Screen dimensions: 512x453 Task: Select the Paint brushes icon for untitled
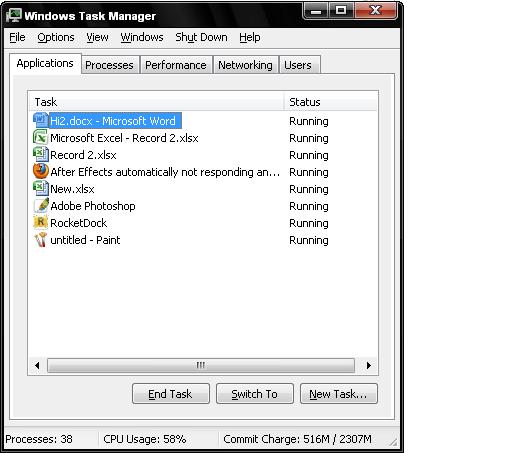click(x=41, y=239)
